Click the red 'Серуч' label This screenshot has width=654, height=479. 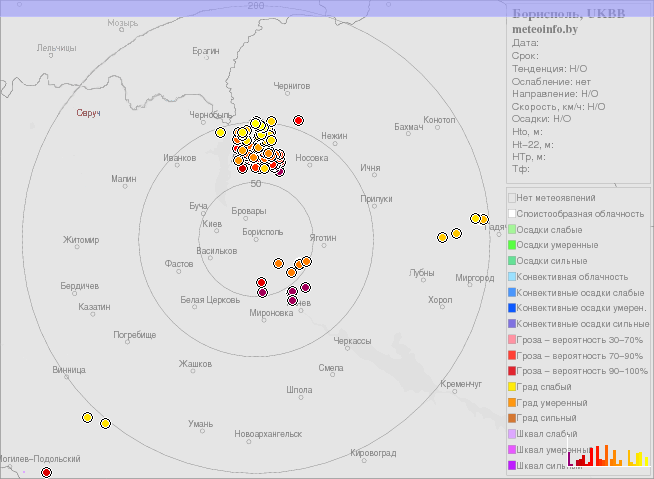click(88, 113)
